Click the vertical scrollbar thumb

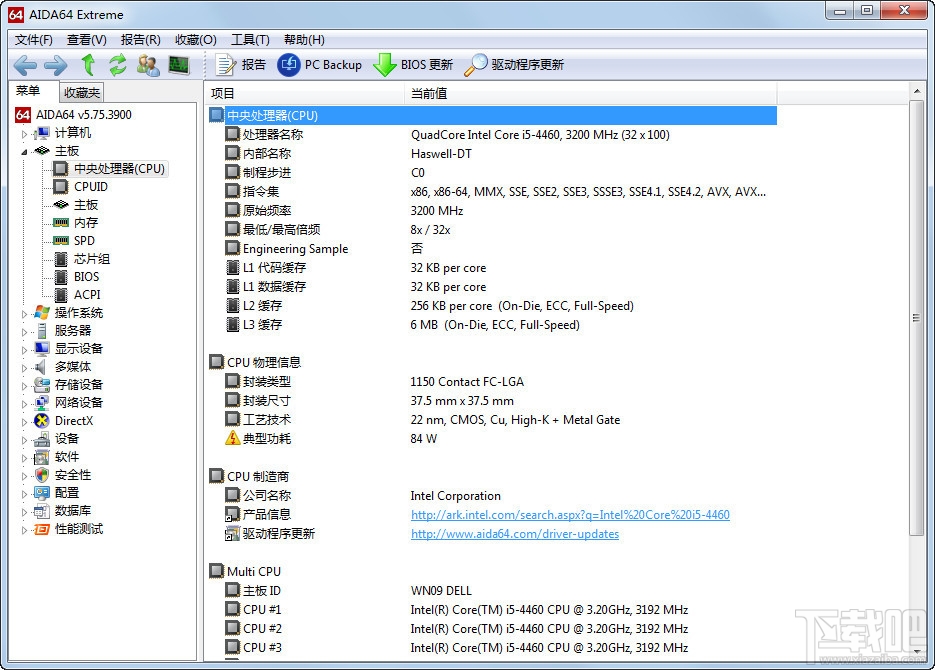click(917, 318)
